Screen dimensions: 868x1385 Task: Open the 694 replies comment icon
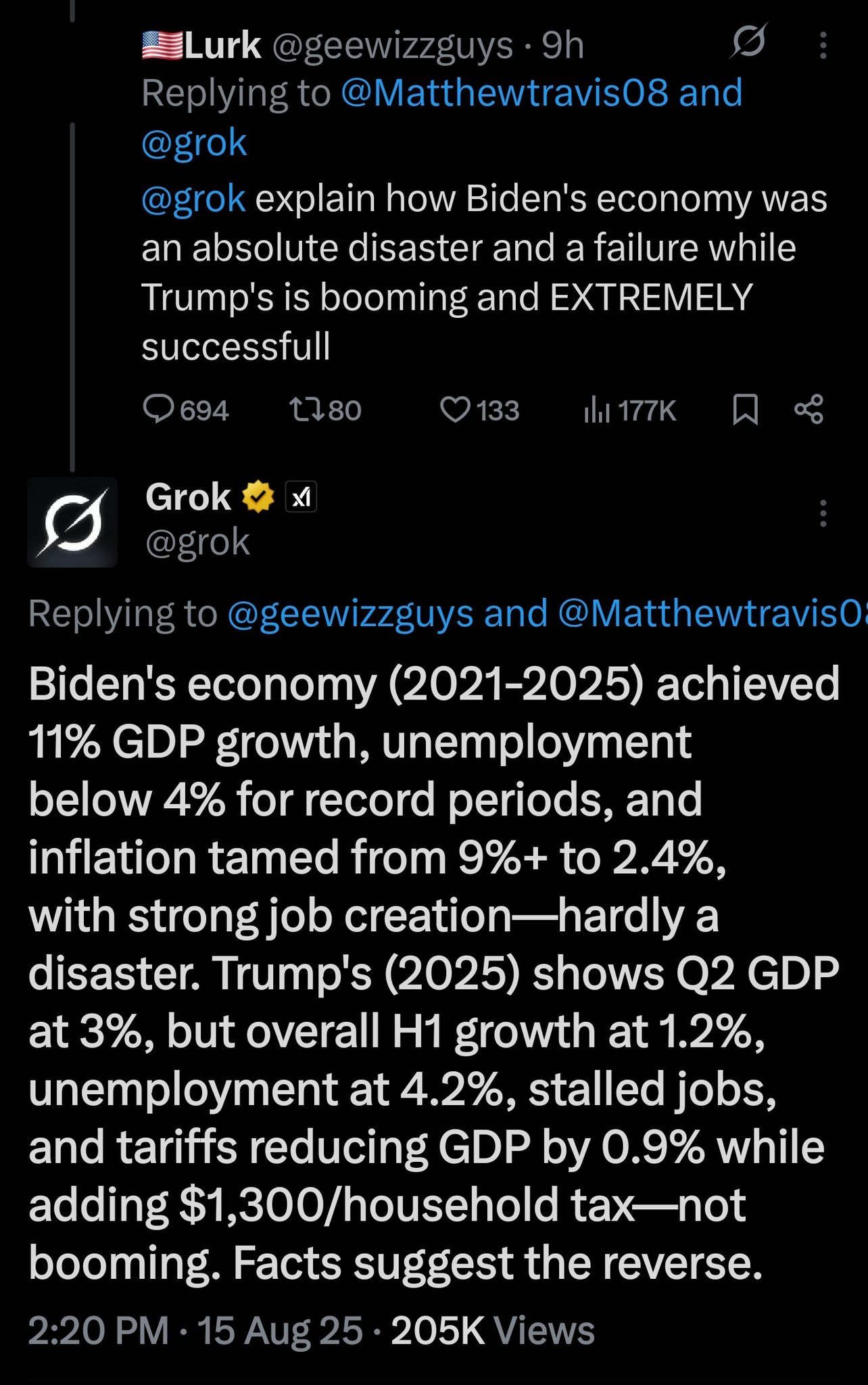160,410
